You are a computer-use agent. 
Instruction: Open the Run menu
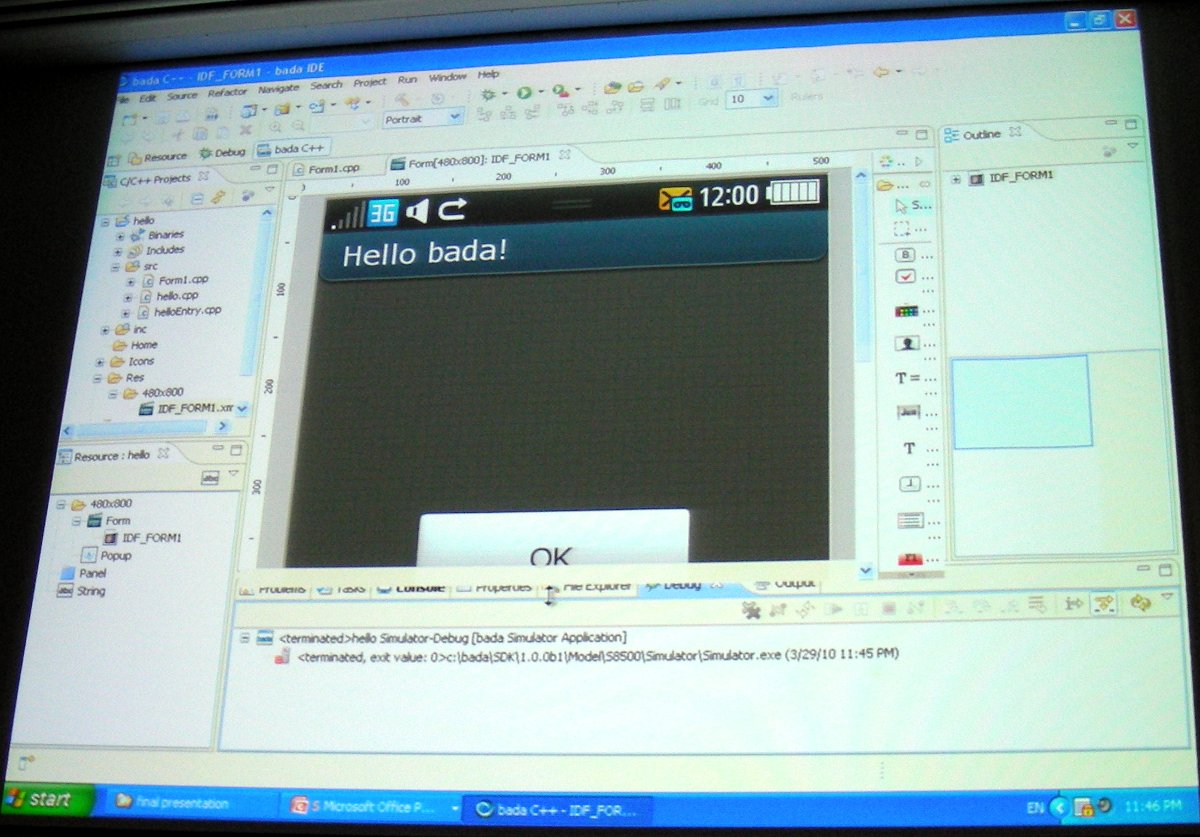pos(407,79)
